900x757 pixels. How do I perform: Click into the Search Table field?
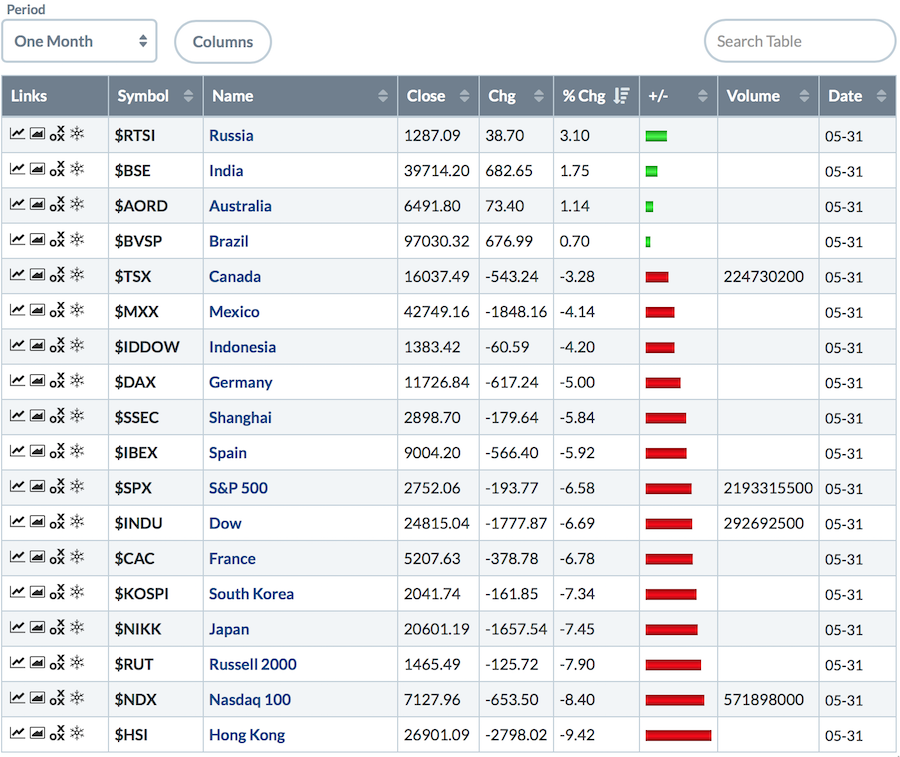click(799, 41)
